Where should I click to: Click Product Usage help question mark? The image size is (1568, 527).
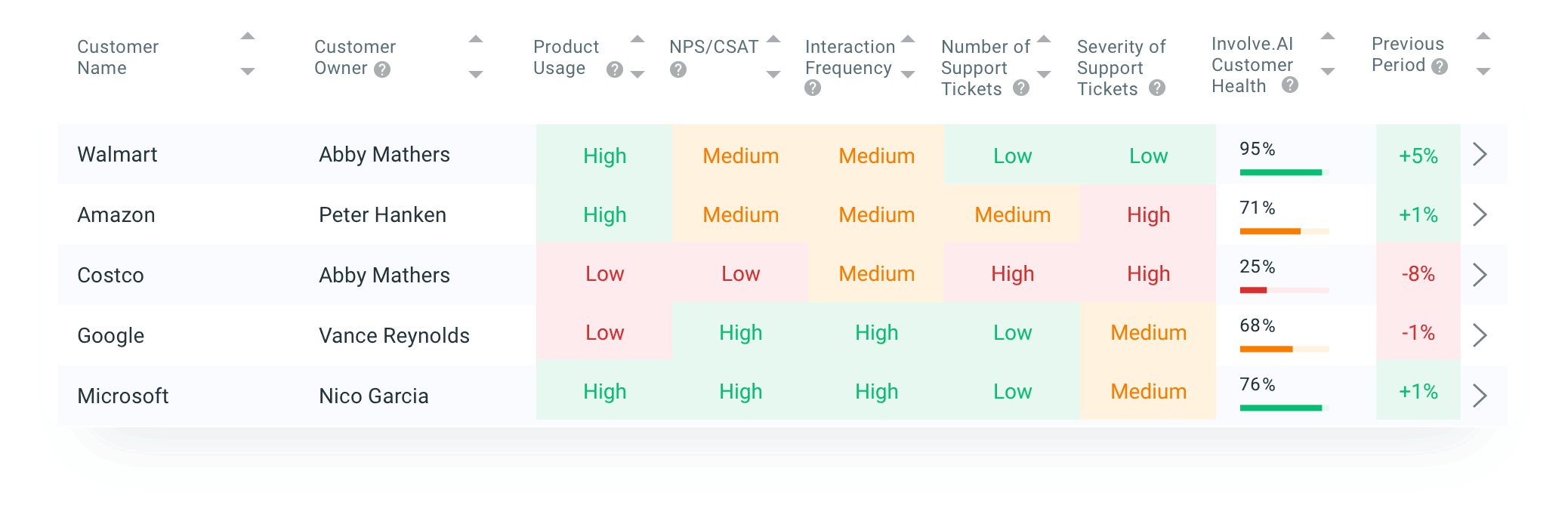(615, 69)
